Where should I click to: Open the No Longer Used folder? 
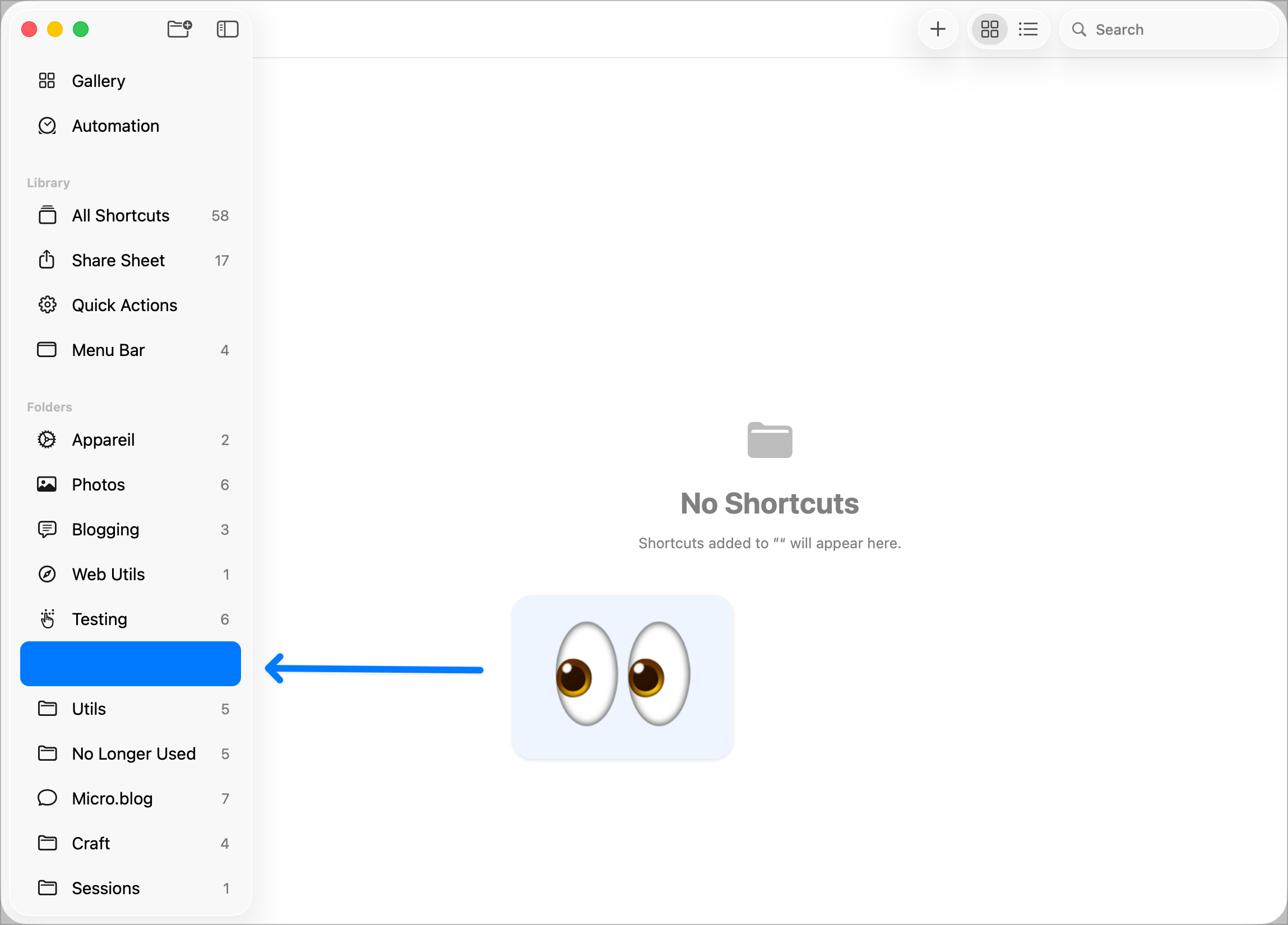click(133, 753)
